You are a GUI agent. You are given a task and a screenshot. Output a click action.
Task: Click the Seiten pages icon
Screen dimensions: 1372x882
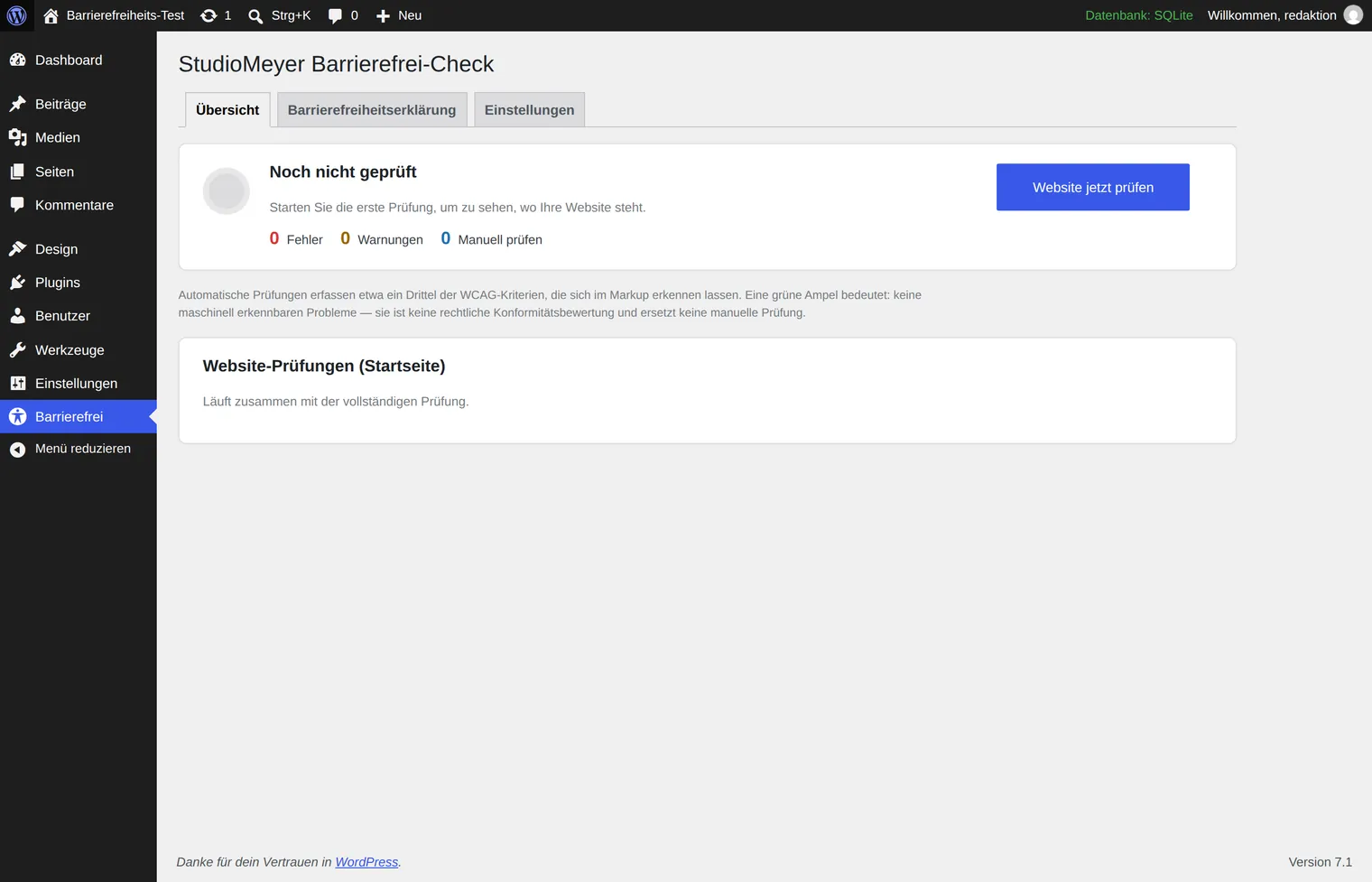17,172
